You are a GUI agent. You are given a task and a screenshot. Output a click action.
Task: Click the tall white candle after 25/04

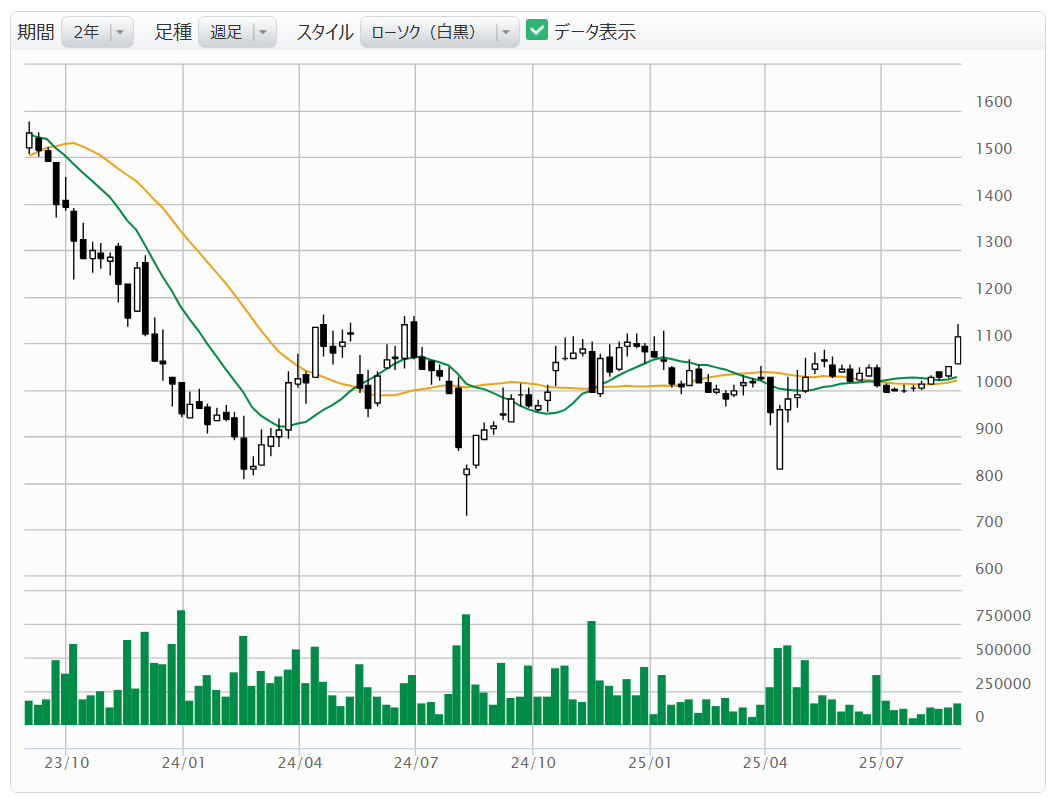click(x=780, y=438)
